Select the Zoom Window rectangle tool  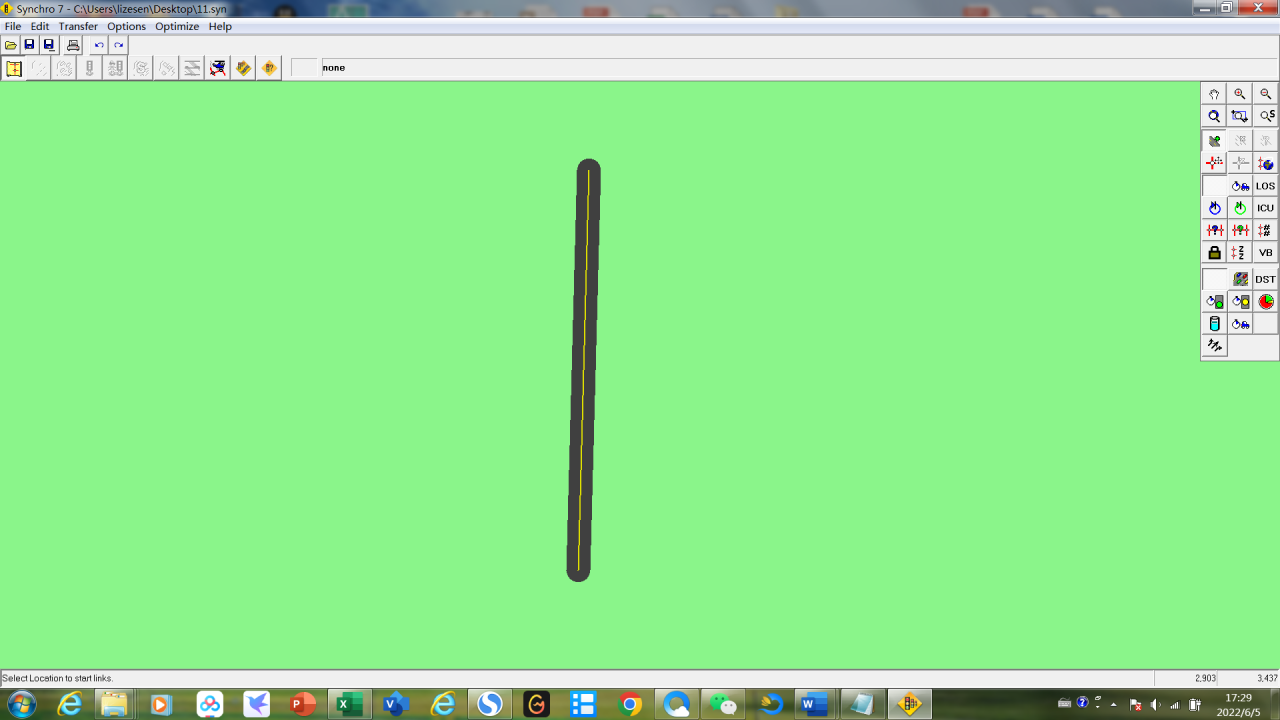[1240, 116]
